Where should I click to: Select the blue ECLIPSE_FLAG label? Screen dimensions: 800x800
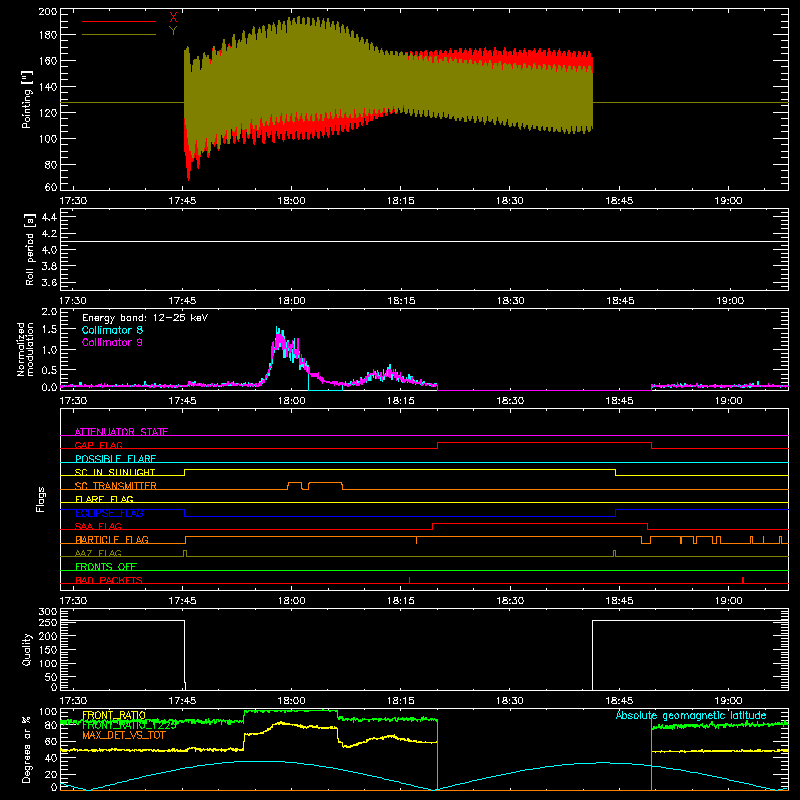[109, 513]
